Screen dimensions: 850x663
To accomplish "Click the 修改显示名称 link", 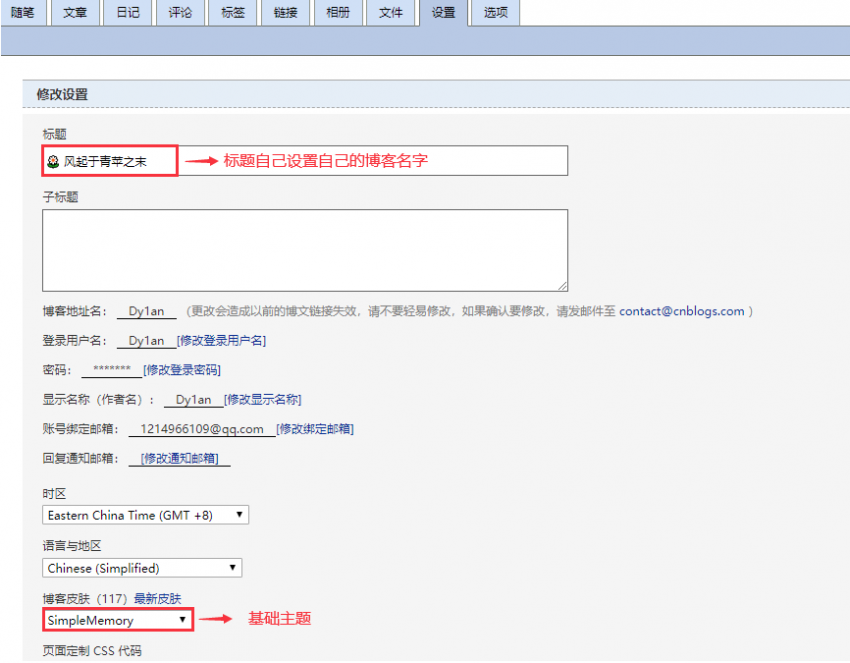I will point(262,400).
